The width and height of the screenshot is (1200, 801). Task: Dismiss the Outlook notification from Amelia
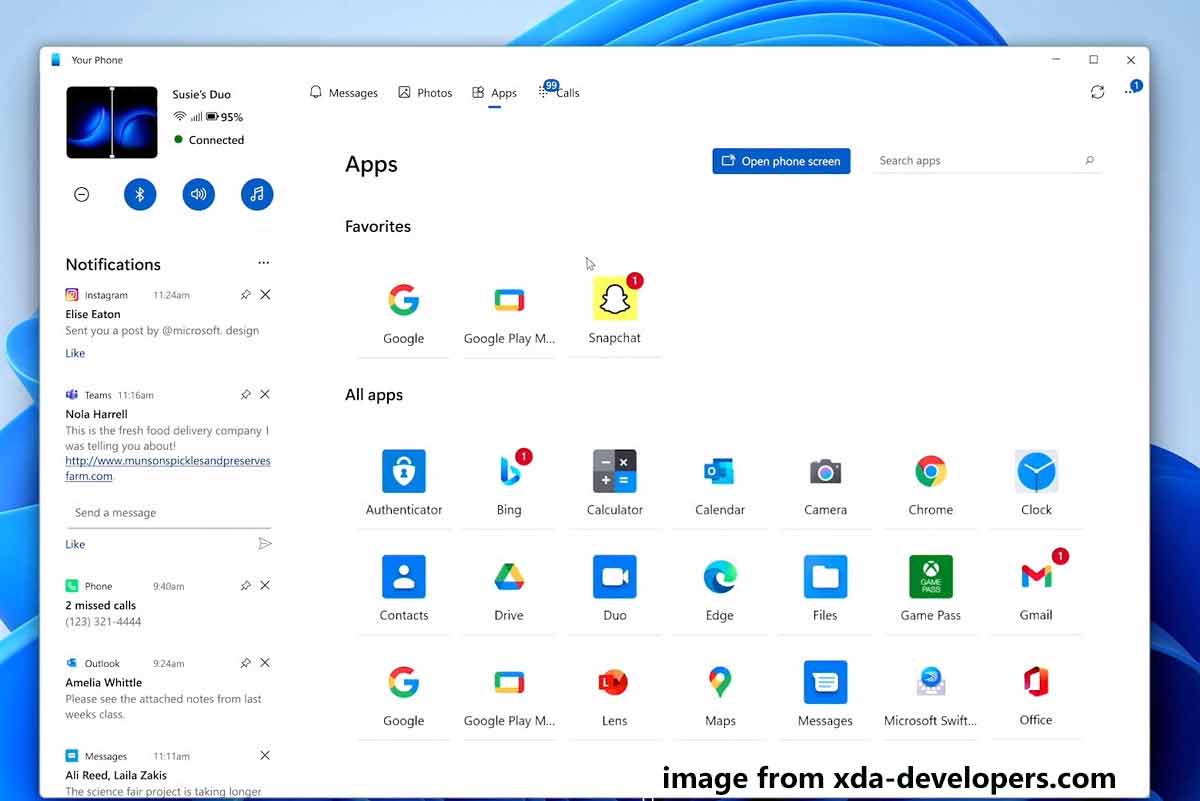pyautogui.click(x=265, y=663)
